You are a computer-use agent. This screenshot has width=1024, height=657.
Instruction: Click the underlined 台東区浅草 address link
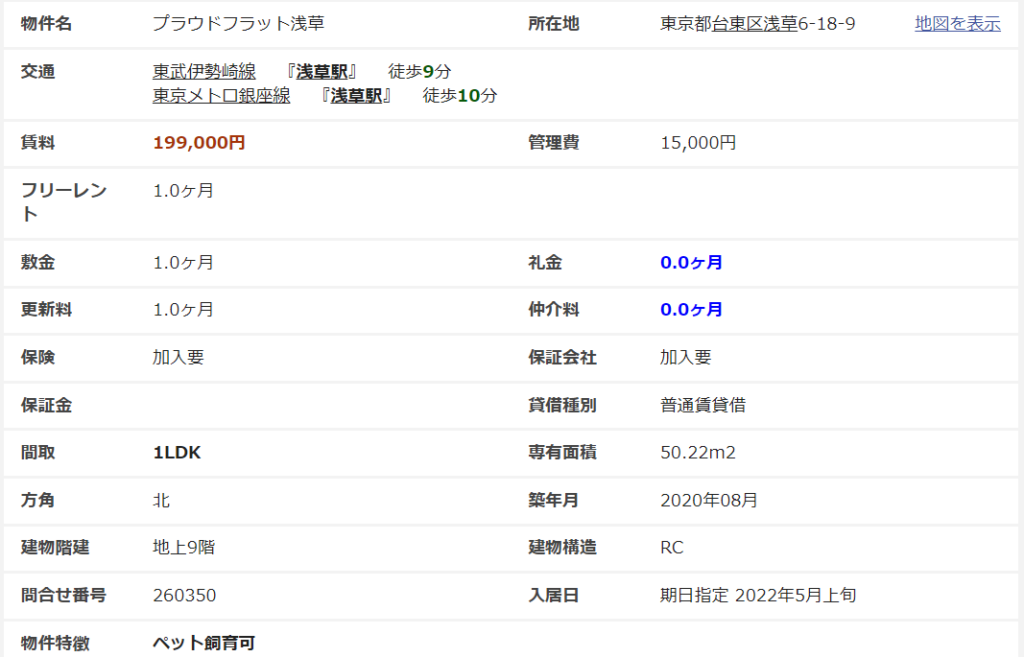click(753, 24)
